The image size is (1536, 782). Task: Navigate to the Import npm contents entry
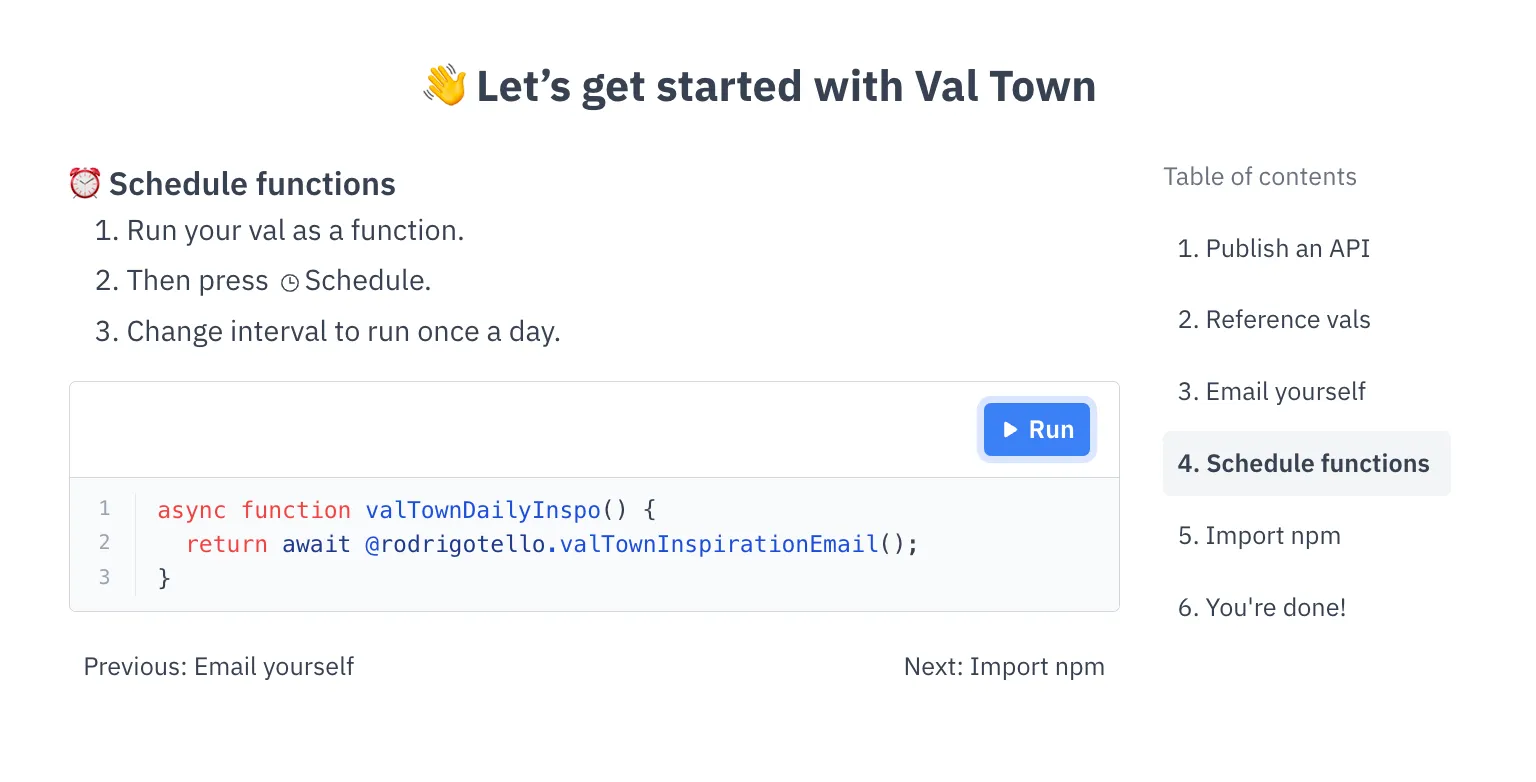point(1259,536)
